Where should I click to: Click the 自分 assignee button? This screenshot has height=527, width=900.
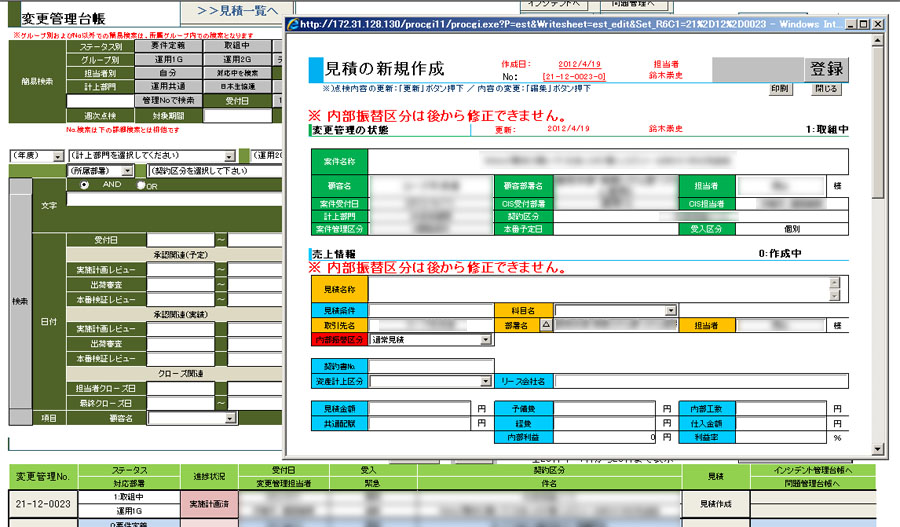[x=168, y=73]
